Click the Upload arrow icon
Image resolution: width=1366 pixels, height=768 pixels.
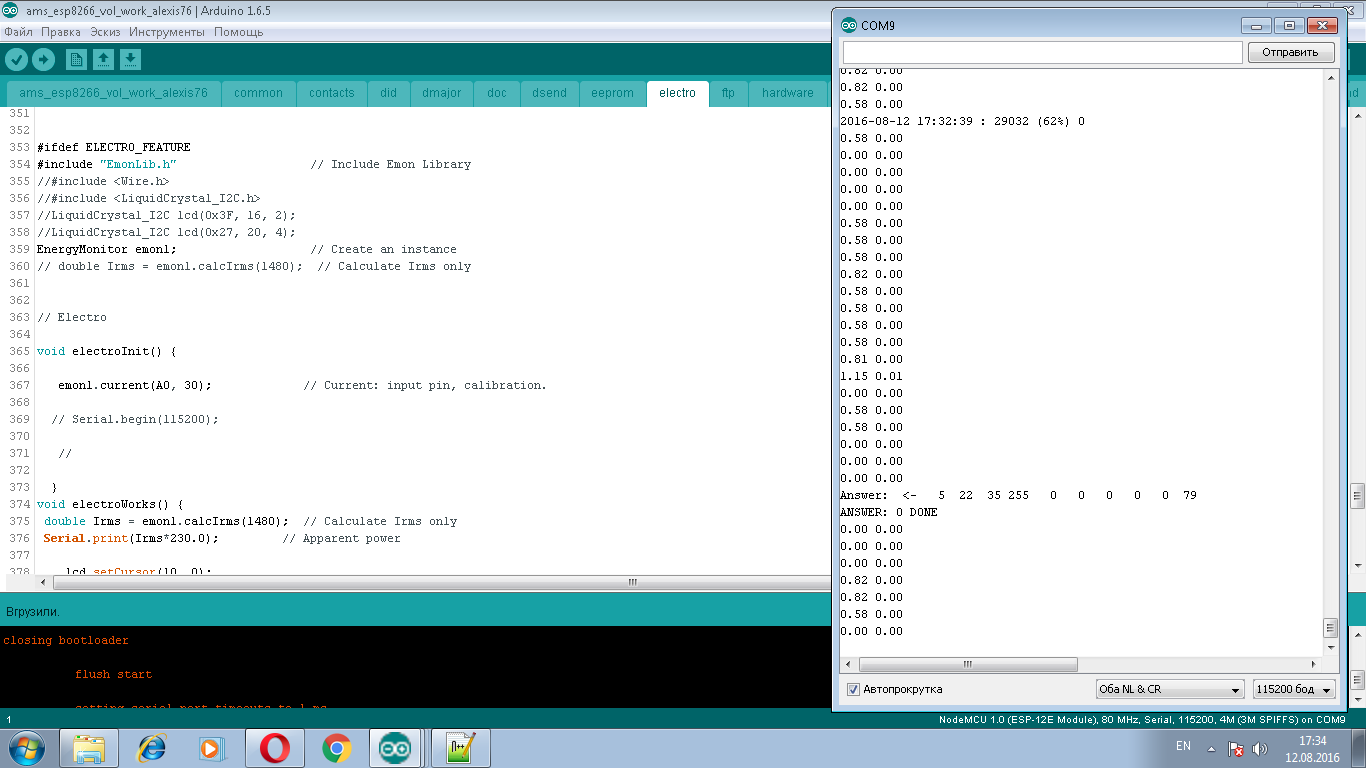pos(43,60)
